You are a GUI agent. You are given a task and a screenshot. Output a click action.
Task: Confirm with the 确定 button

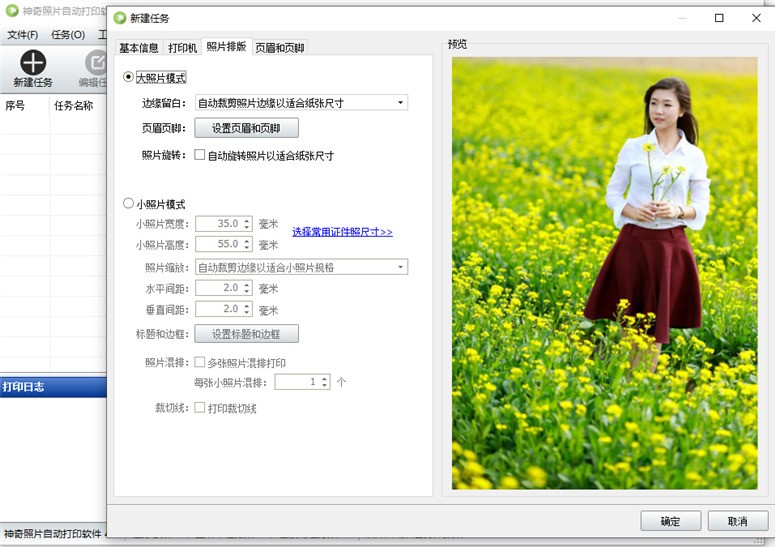[671, 521]
